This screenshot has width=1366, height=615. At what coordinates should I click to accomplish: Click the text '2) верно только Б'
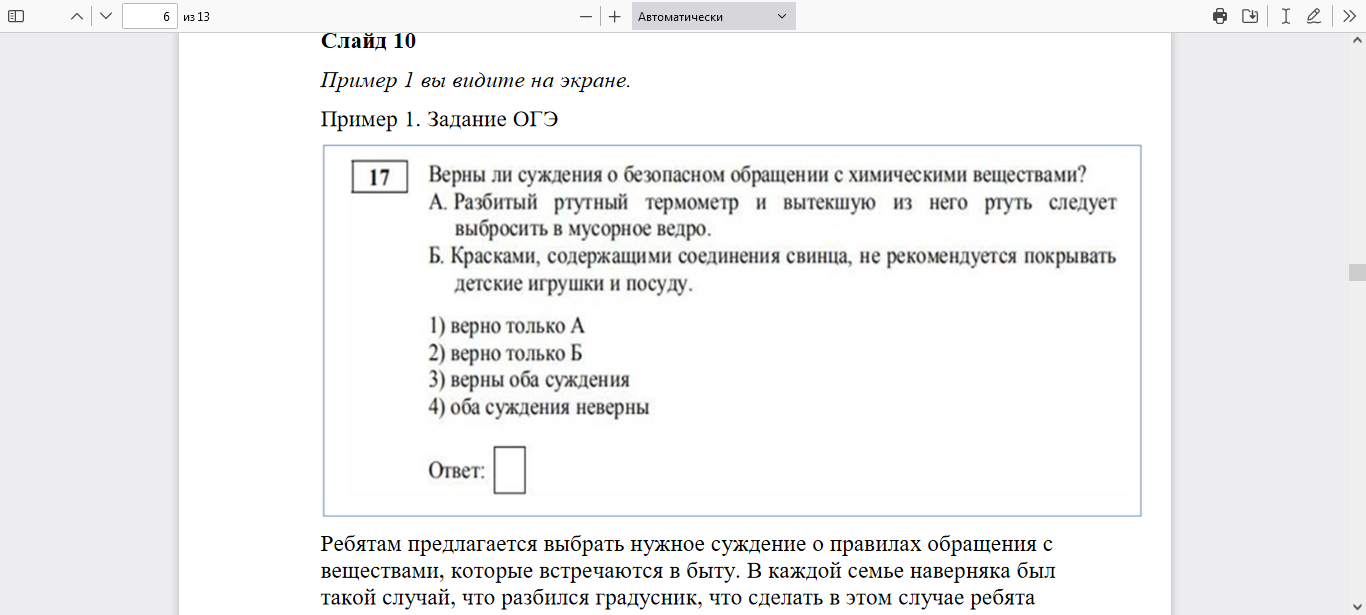click(506, 354)
